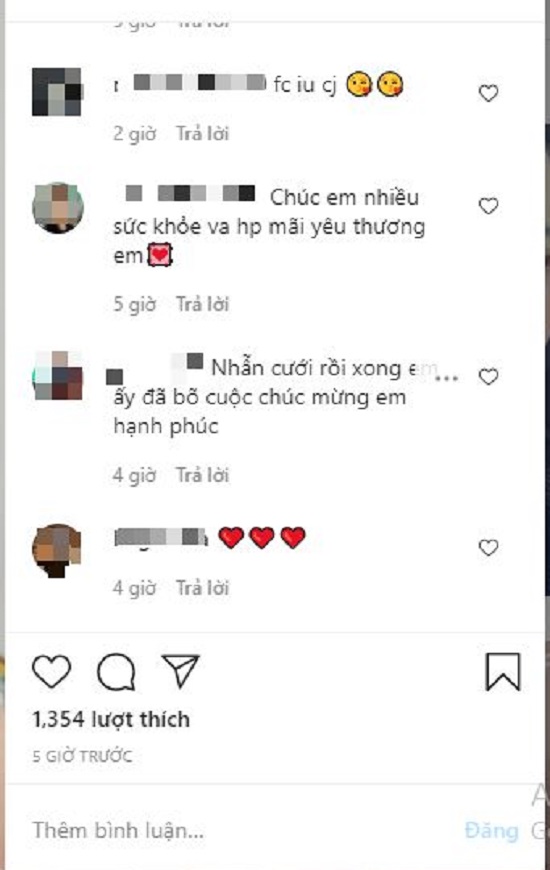Like the three red hearts comment
Screen dimensions: 550x870
click(488, 548)
